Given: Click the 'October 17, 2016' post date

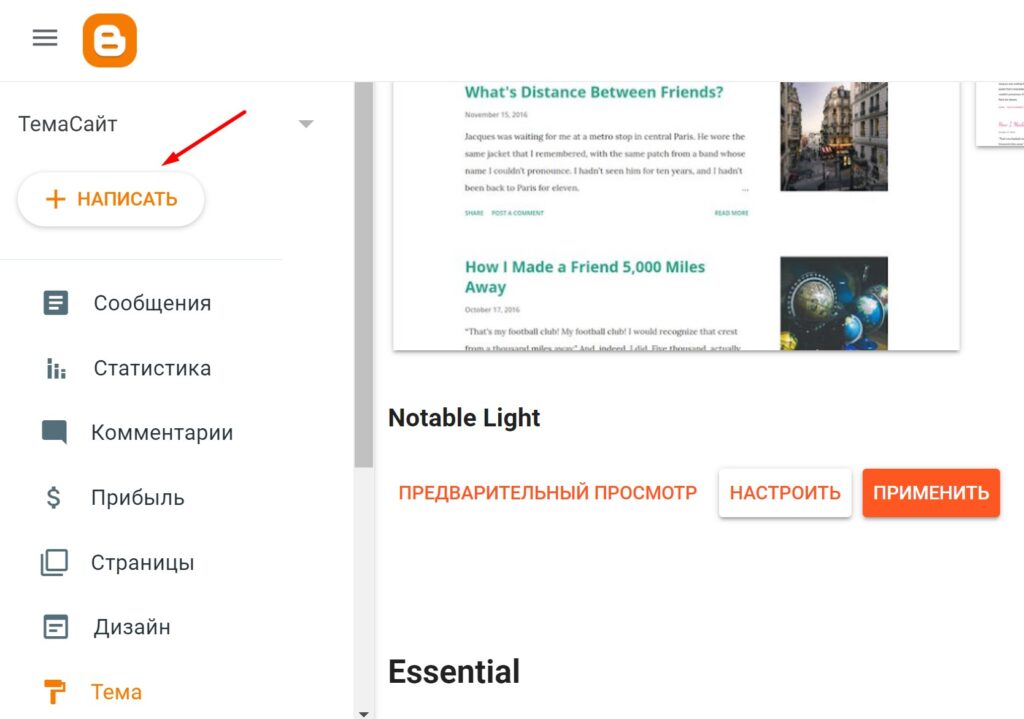Looking at the screenshot, I should pyautogui.click(x=492, y=310).
